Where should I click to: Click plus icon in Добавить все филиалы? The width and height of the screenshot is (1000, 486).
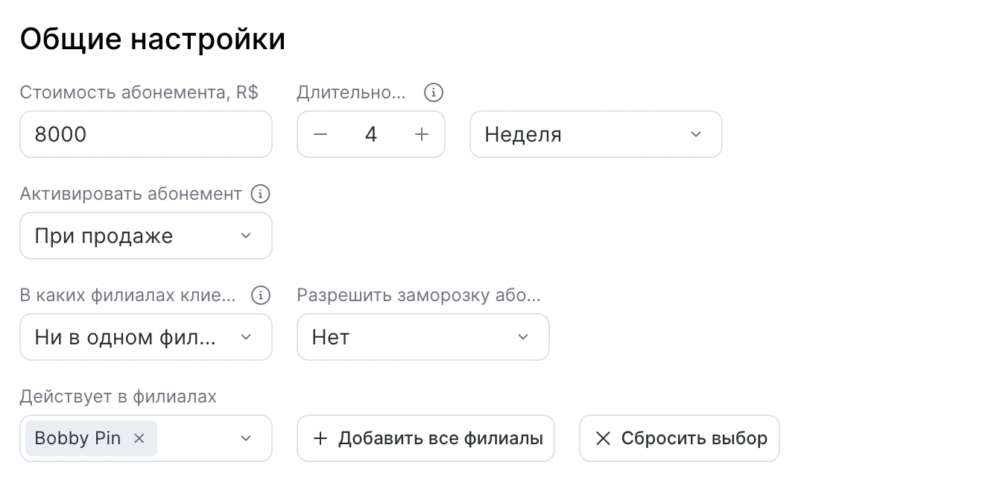tap(320, 438)
